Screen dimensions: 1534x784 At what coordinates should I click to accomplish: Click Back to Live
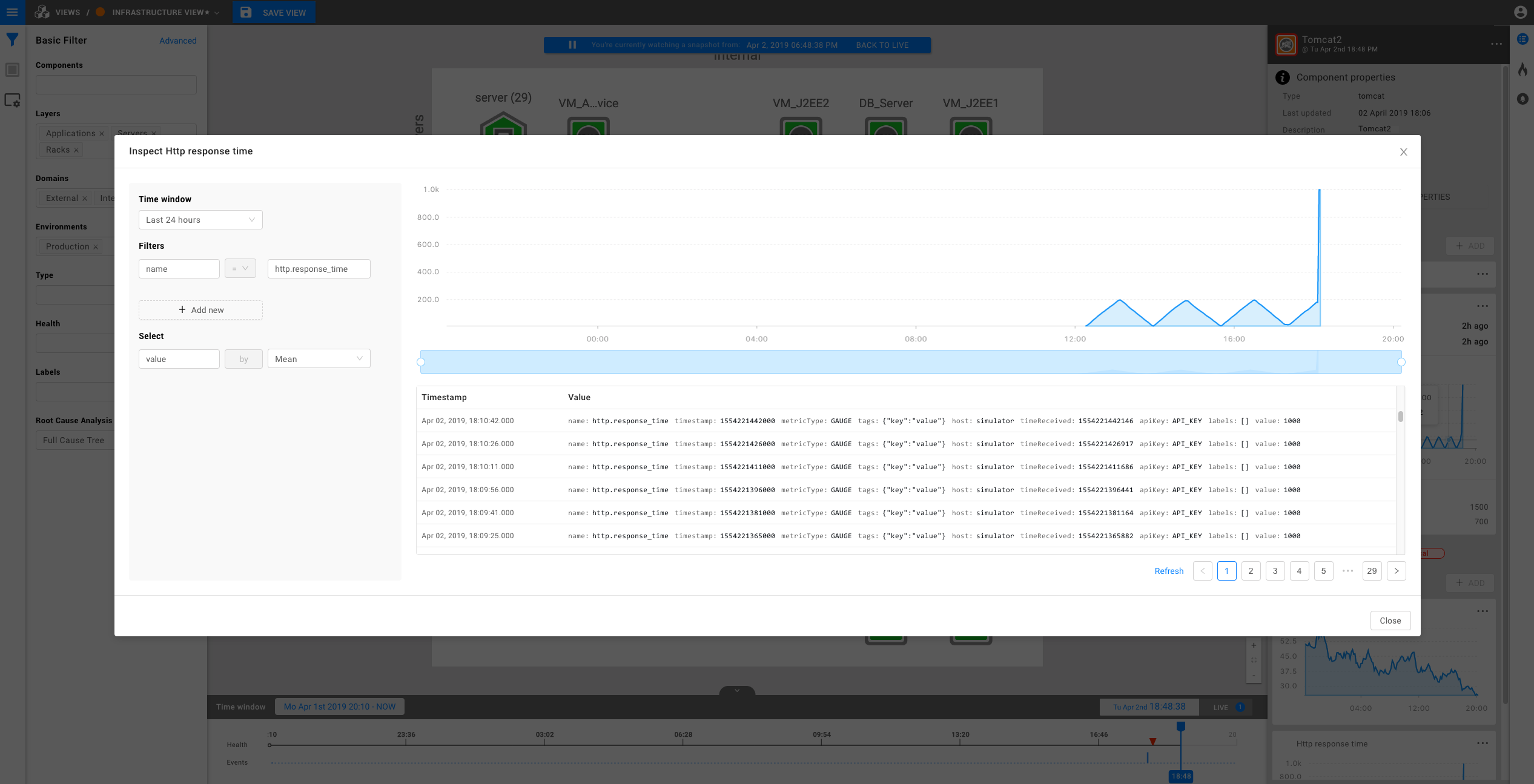pos(882,45)
